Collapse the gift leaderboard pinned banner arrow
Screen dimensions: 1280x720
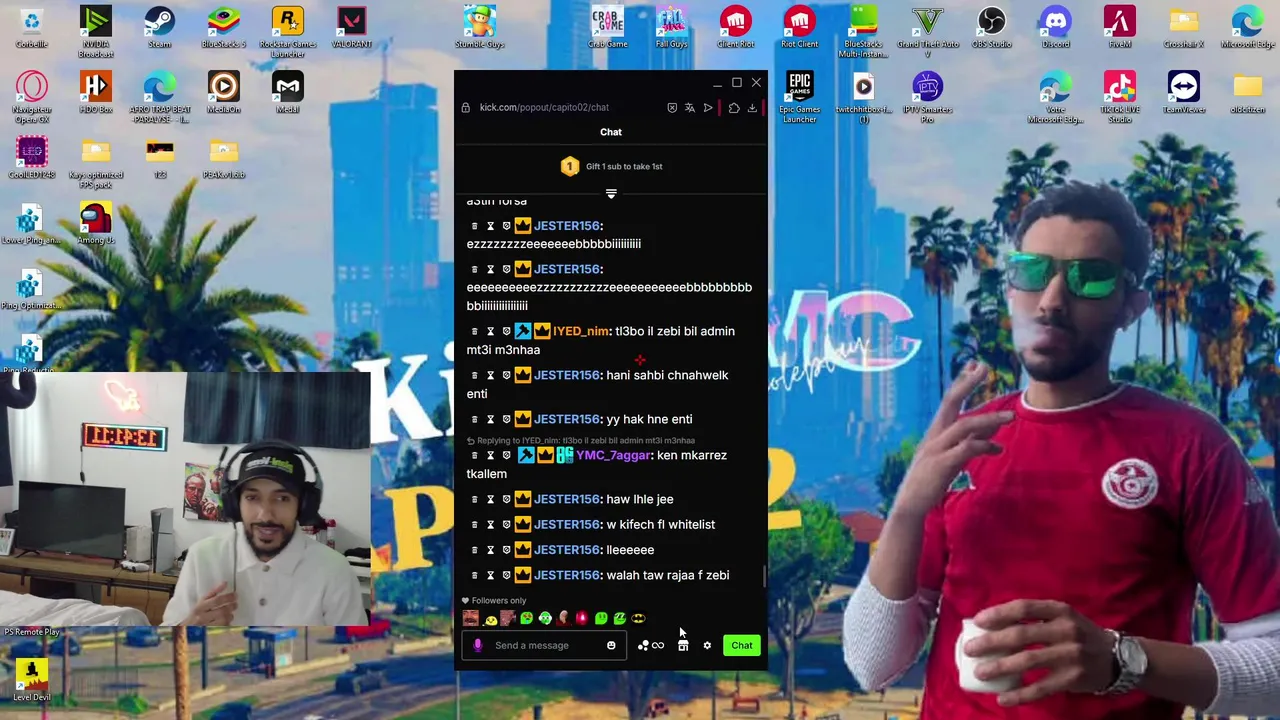coord(611,194)
